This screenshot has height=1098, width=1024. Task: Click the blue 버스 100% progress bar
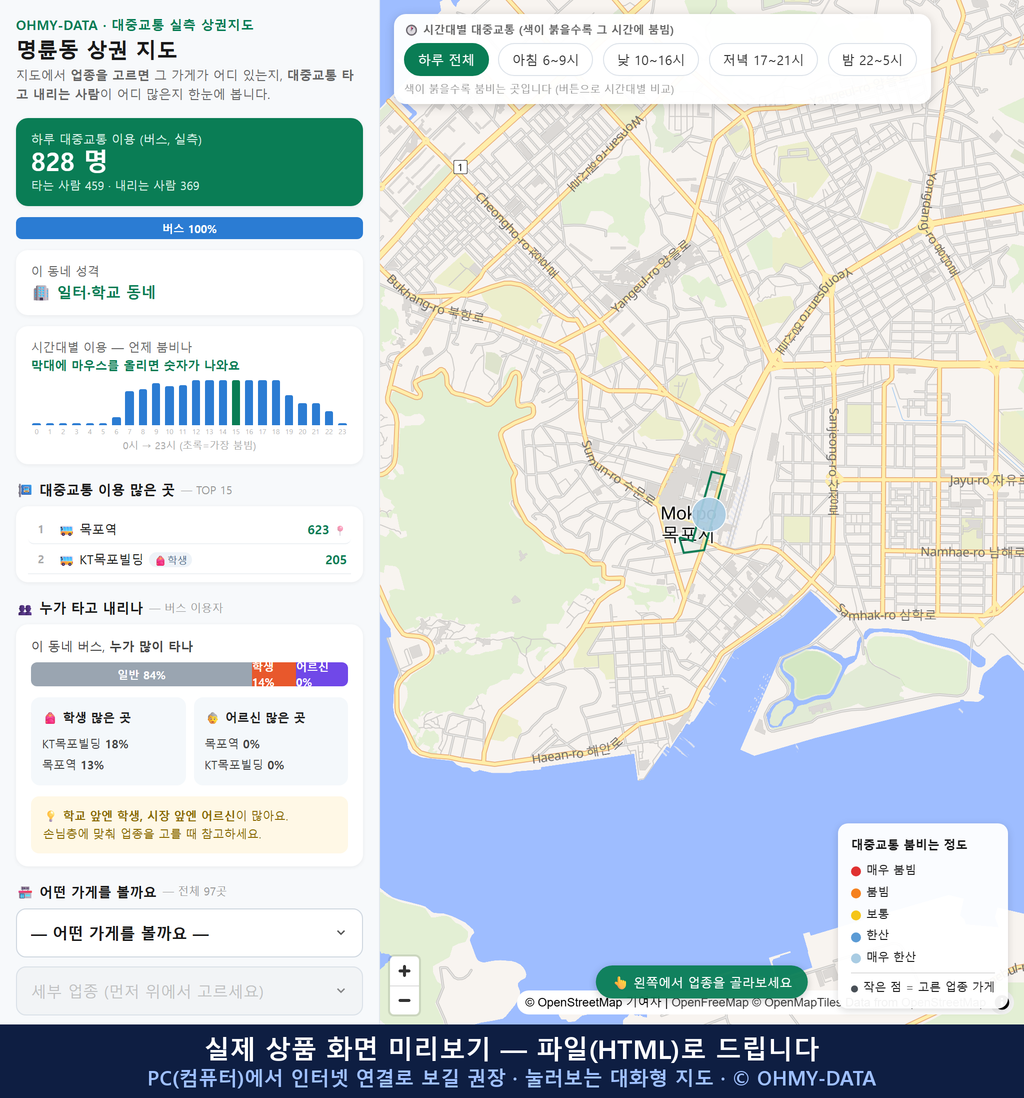click(x=189, y=228)
